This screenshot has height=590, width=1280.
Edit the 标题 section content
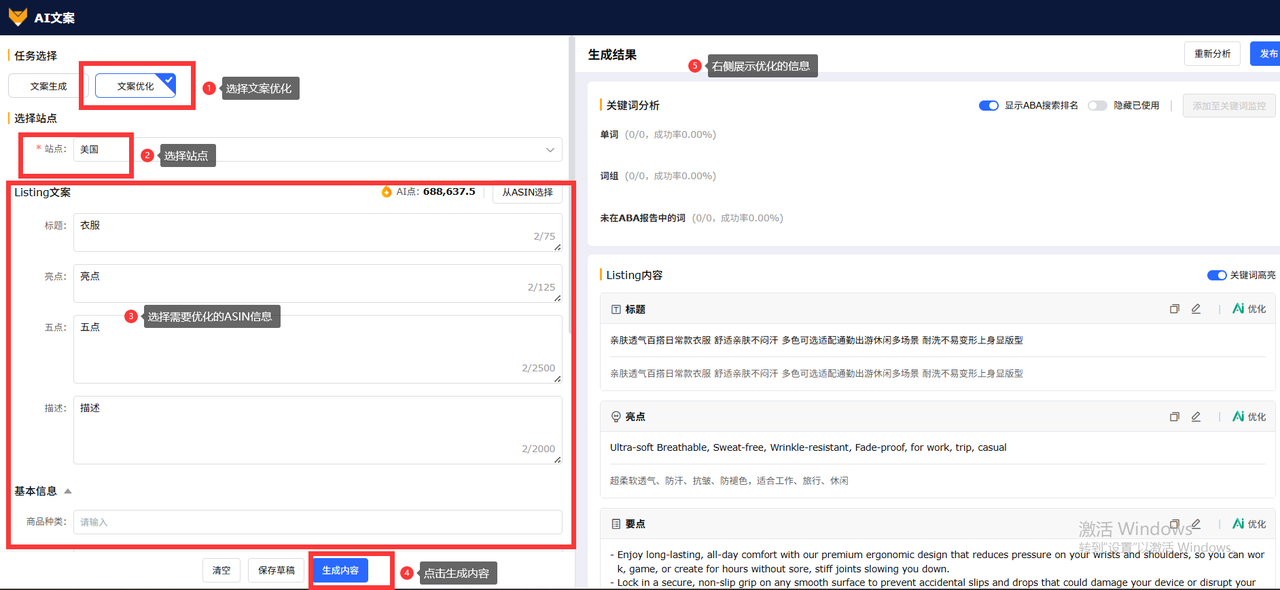[x=1196, y=310]
